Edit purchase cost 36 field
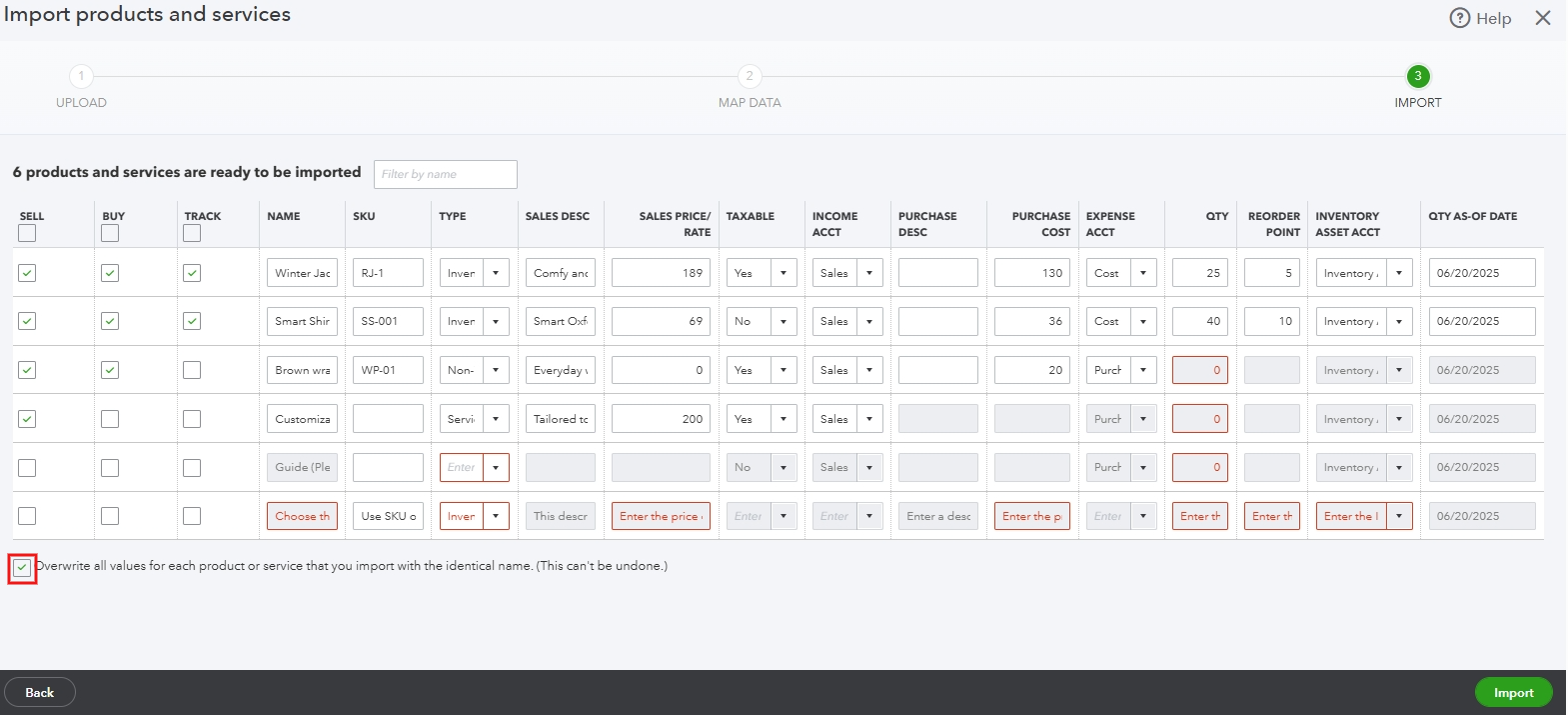This screenshot has width=1568, height=715. point(1032,321)
